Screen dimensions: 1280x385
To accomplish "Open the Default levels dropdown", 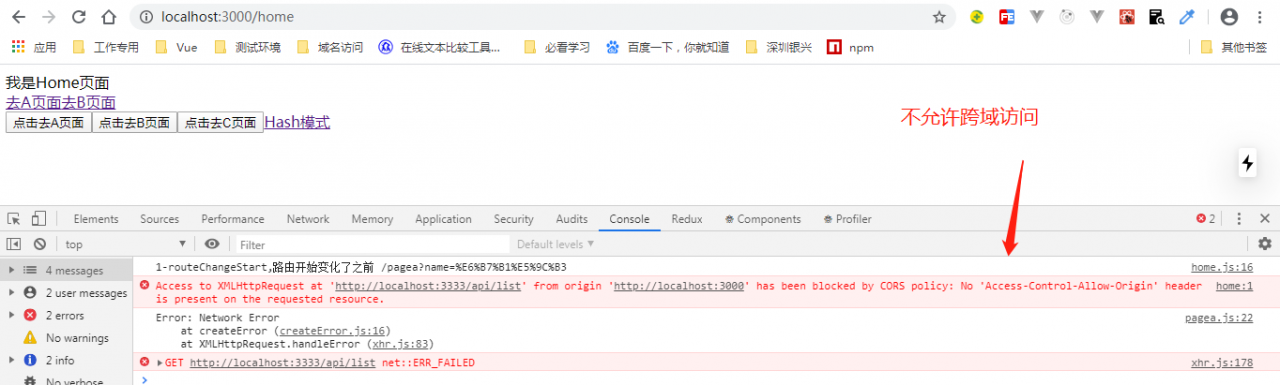I will point(556,244).
